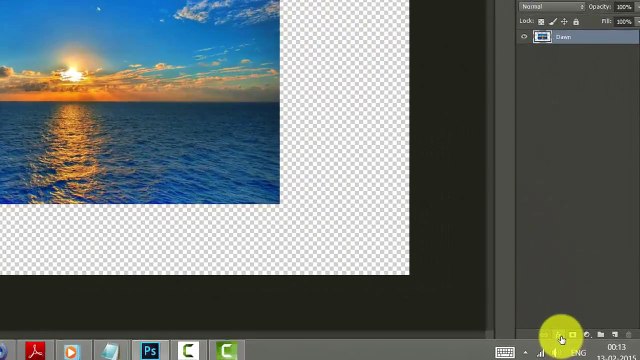Open green Camtasia Recorder taskbar icon
Image resolution: width=640 pixels, height=360 pixels.
coord(227,351)
